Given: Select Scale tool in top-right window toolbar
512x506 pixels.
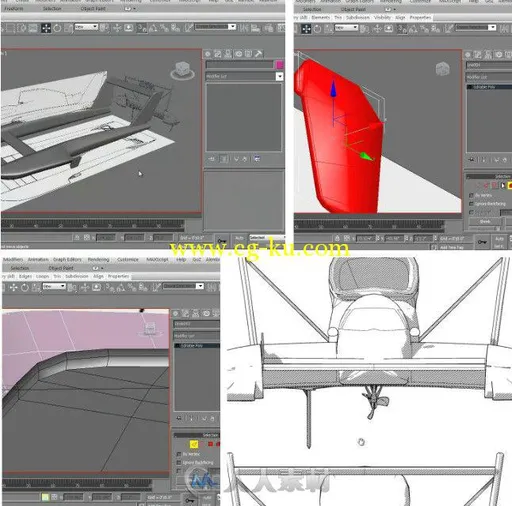Looking at the screenshot, I should click(x=328, y=29).
